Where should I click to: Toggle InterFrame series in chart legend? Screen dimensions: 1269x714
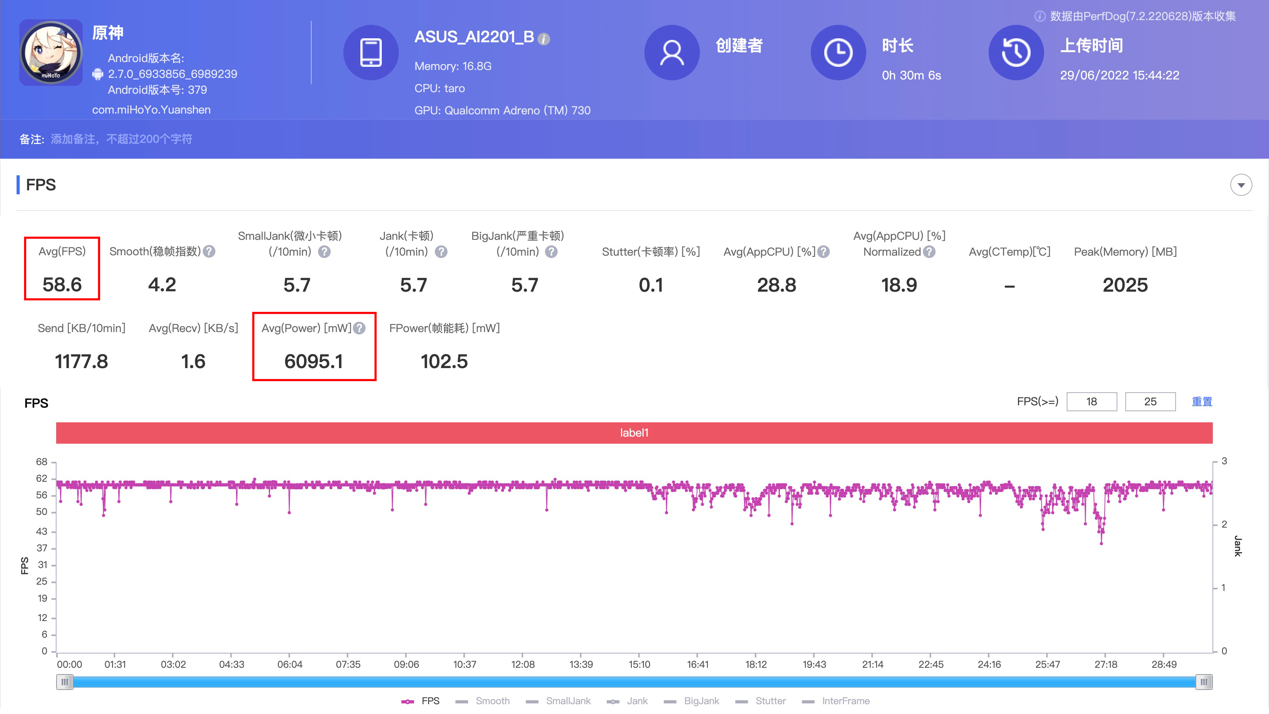pyautogui.click(x=836, y=701)
